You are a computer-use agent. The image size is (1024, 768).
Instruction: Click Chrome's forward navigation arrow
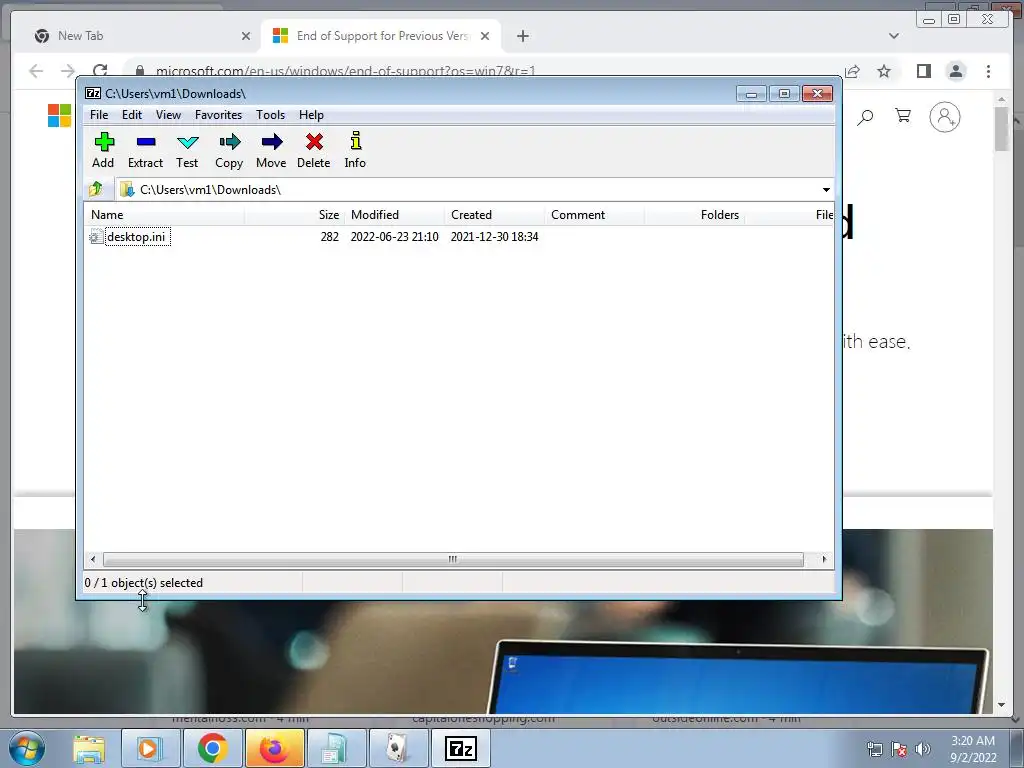click(68, 71)
